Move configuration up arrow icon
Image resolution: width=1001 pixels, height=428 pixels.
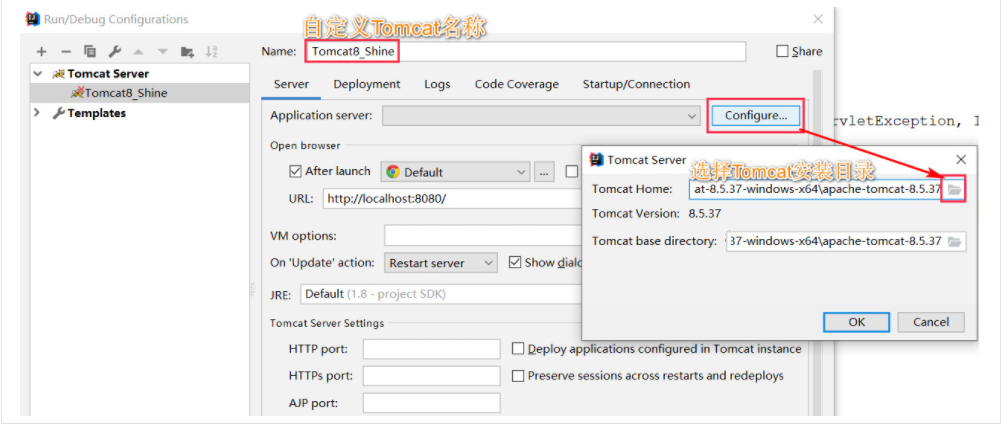(x=139, y=52)
